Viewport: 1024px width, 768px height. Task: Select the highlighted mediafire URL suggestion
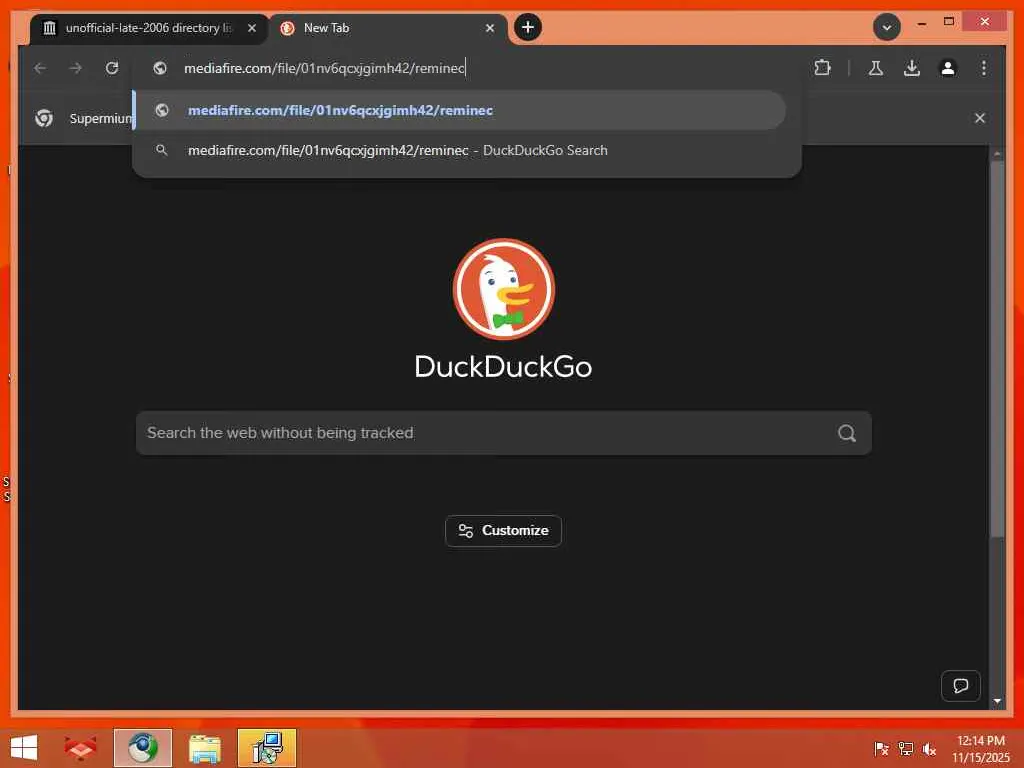(460, 110)
